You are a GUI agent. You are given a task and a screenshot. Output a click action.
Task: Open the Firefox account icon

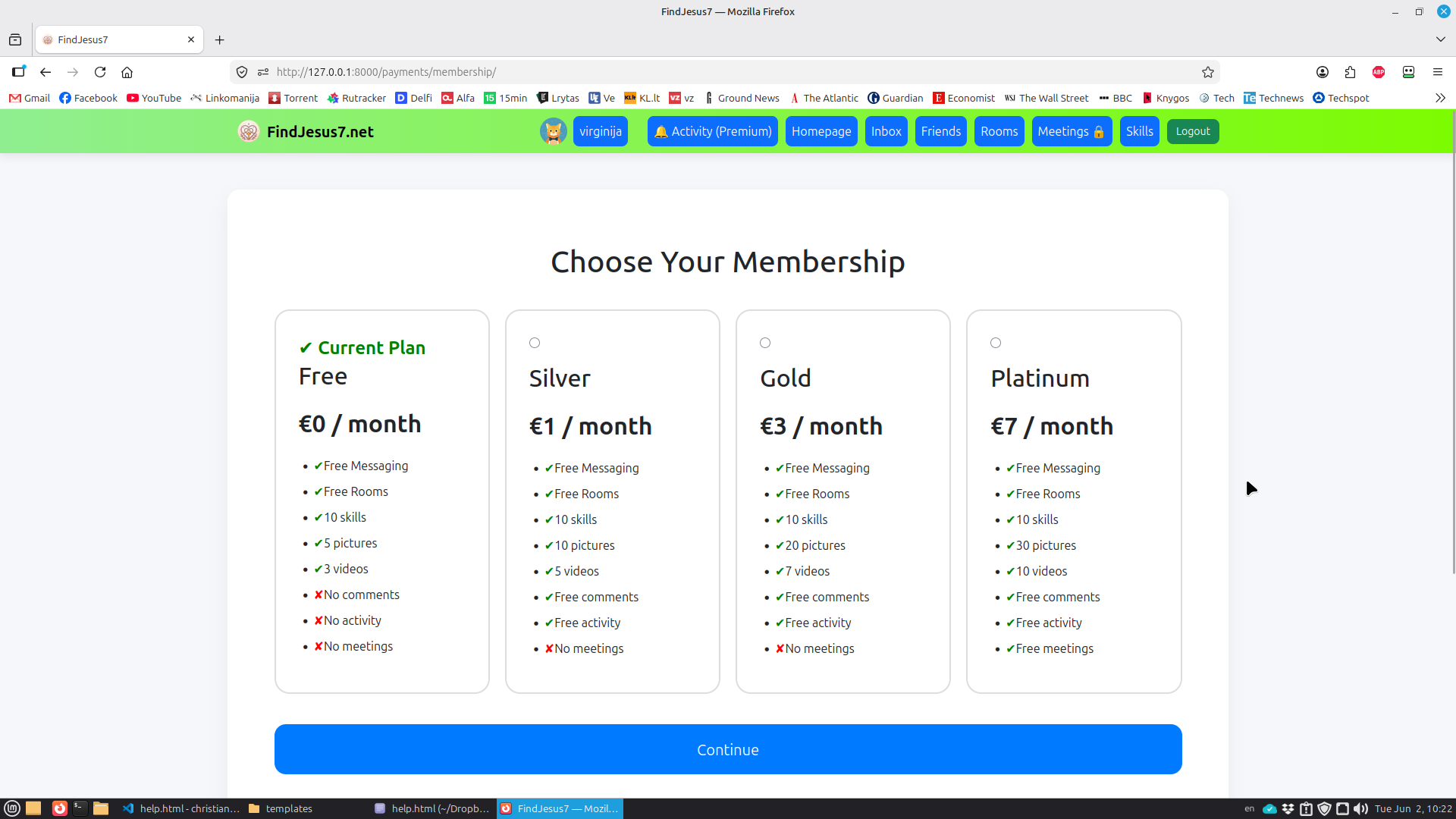[1323, 72]
